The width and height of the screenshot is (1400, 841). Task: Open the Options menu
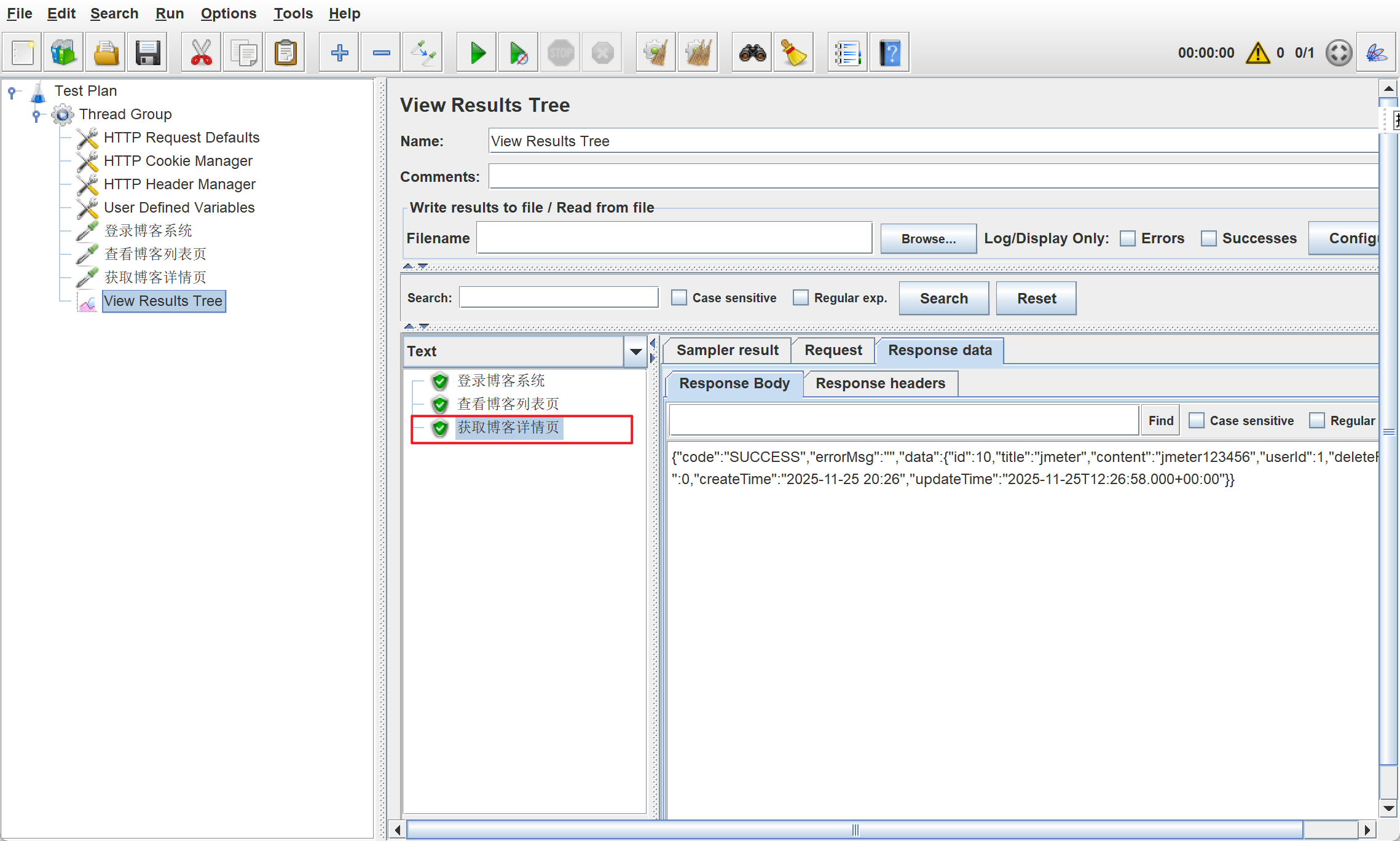click(228, 14)
